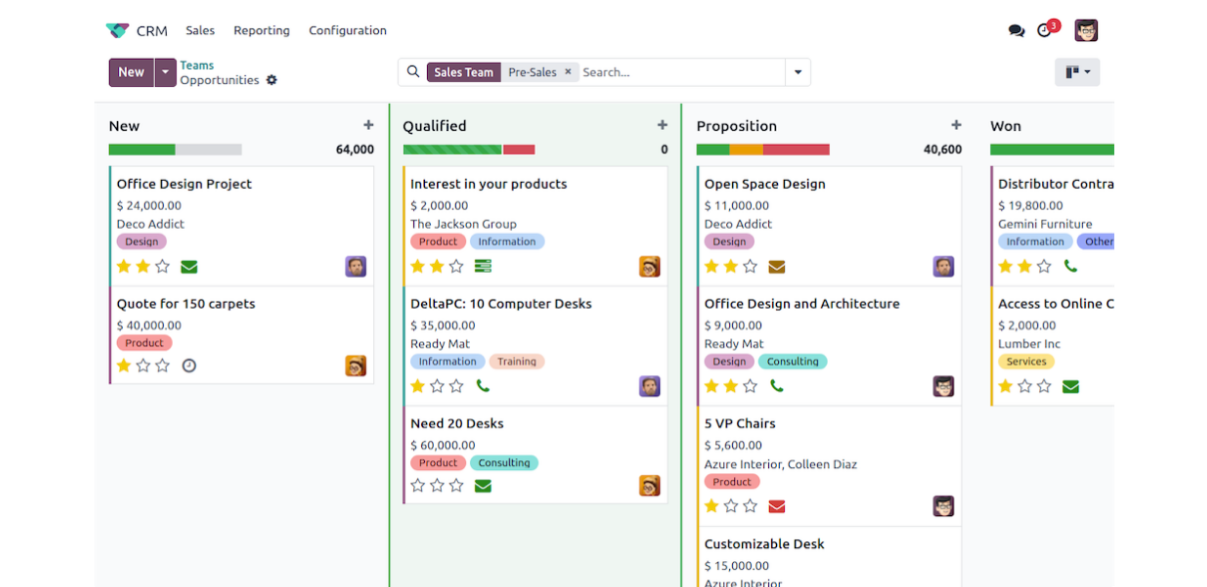This screenshot has width=1207, height=587.
Task: Click orange segment of Proposition progress bar
Action: 746,150
